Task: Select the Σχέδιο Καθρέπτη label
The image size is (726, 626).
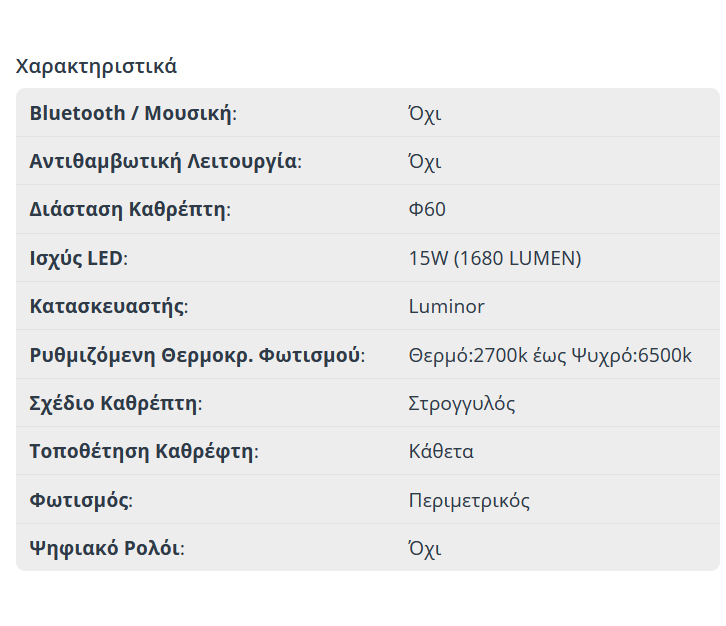Action: (116, 404)
